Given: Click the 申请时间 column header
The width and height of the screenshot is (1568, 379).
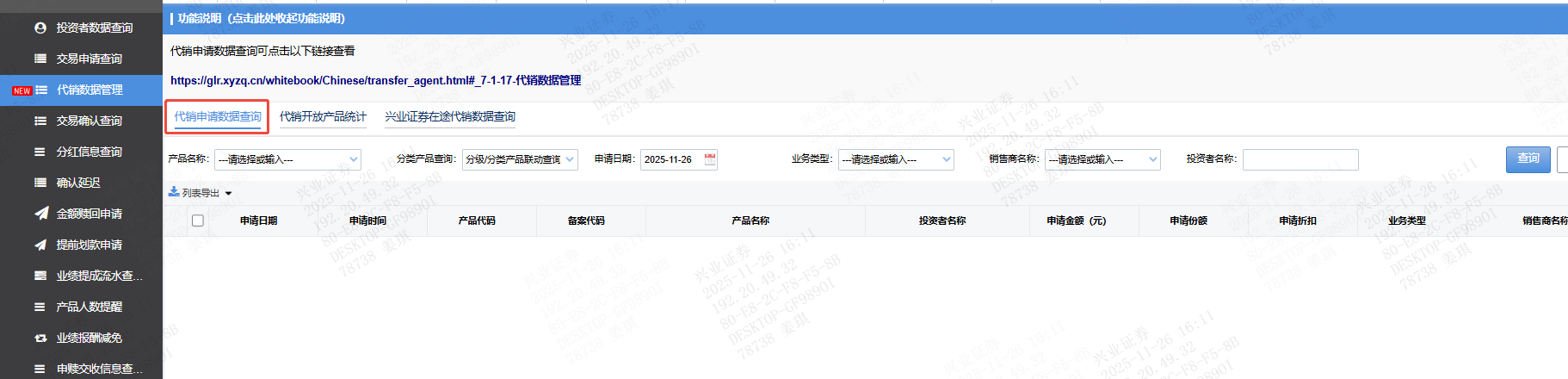Looking at the screenshot, I should (367, 221).
